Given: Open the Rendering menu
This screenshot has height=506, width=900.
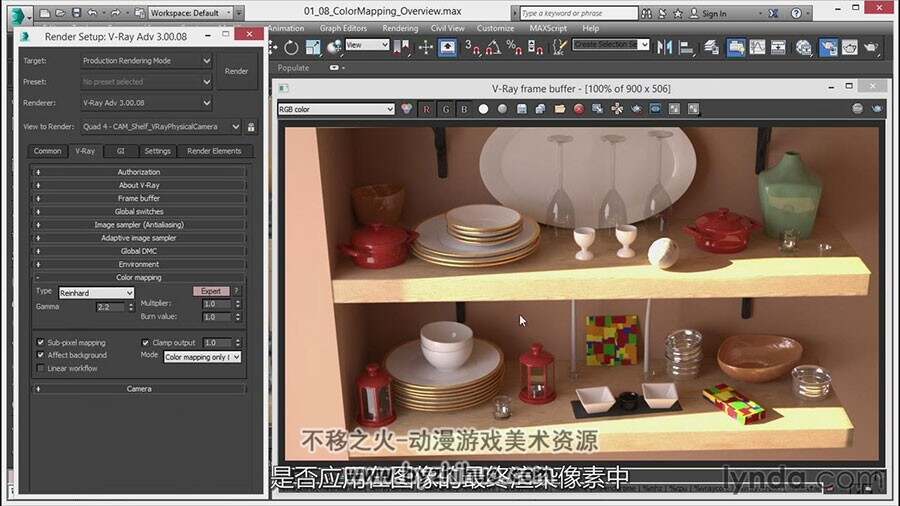Looking at the screenshot, I should pyautogui.click(x=400, y=28).
